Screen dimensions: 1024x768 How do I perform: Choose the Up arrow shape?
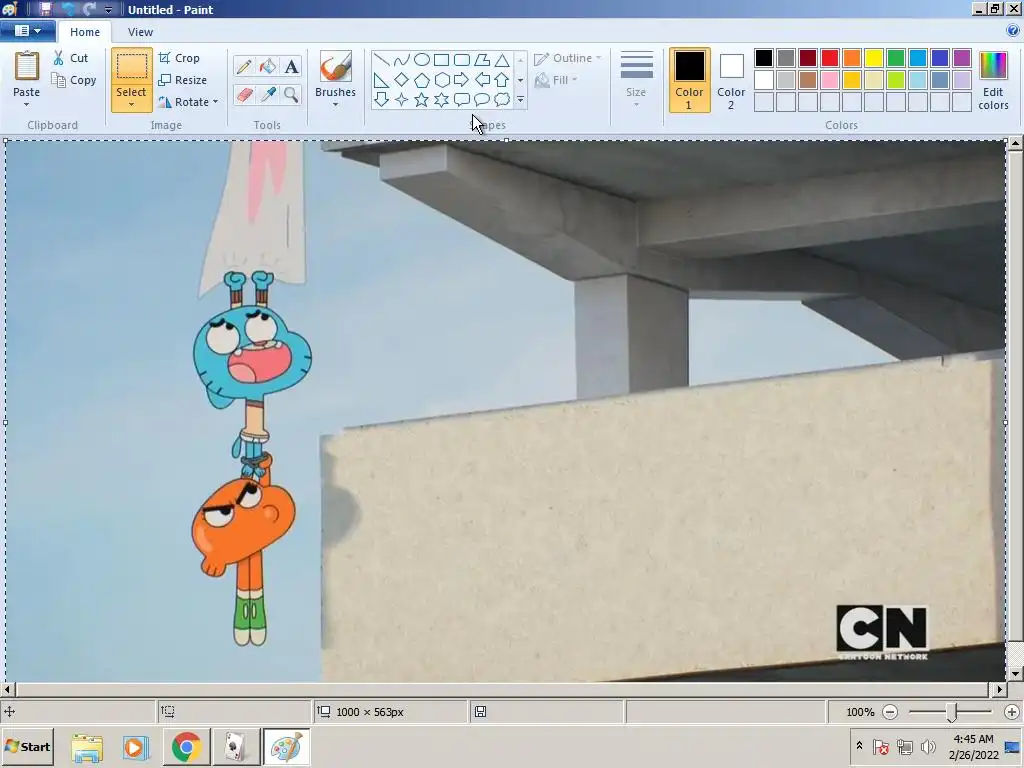point(502,80)
